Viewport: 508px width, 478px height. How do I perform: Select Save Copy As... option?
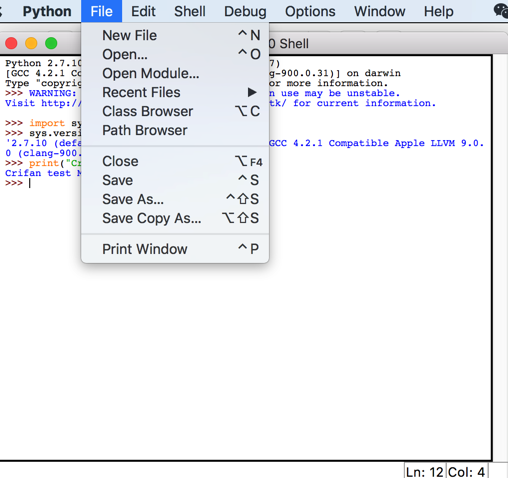tap(175, 218)
